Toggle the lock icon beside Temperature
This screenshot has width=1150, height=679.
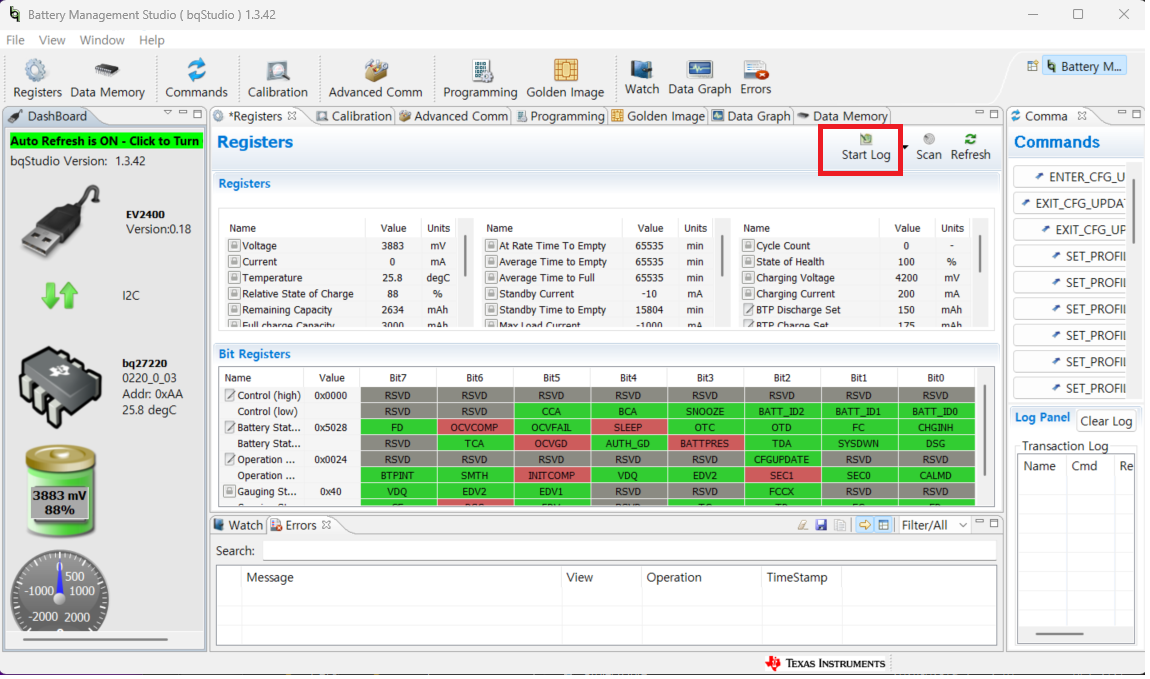coord(234,278)
